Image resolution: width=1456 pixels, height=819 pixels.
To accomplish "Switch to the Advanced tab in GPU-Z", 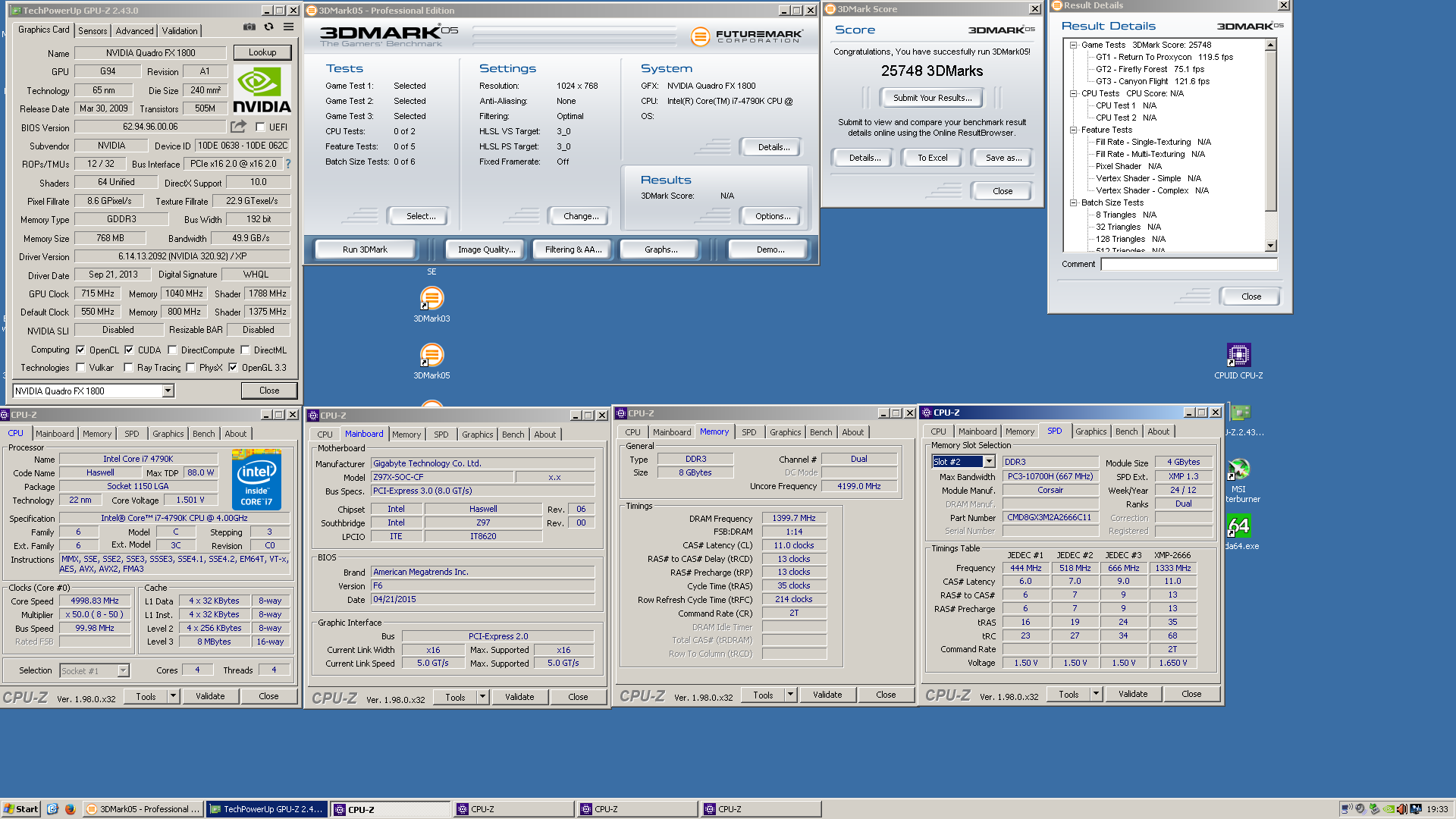I will [x=134, y=31].
